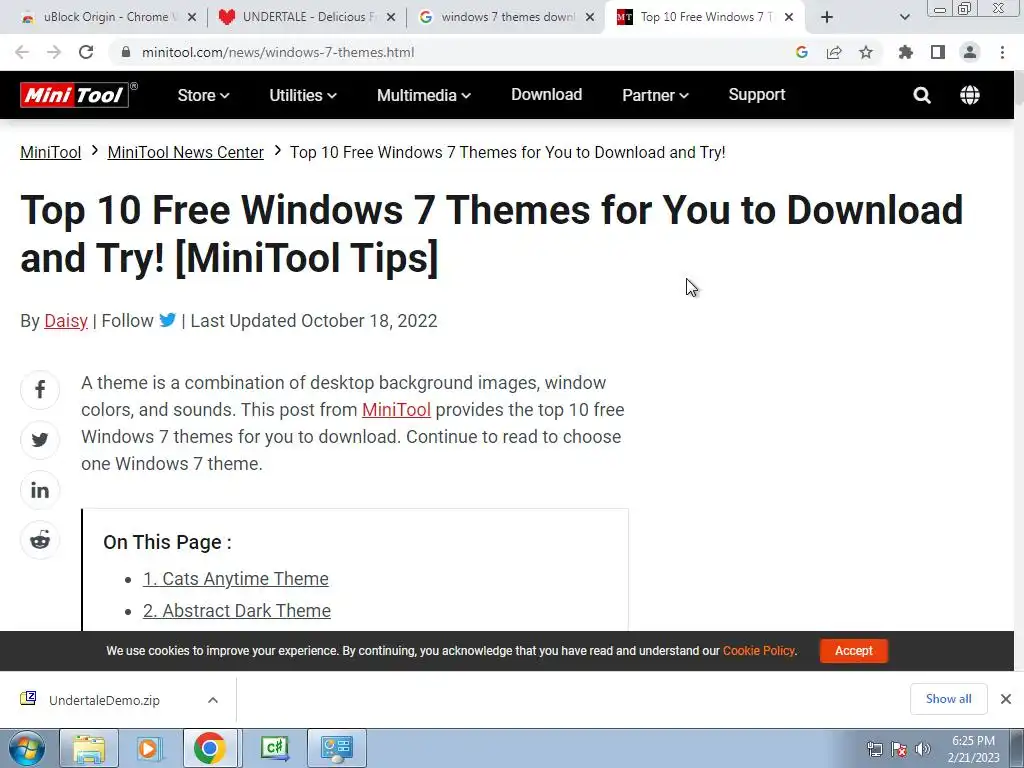Open the Extensions puzzle icon

pyautogui.click(x=906, y=52)
